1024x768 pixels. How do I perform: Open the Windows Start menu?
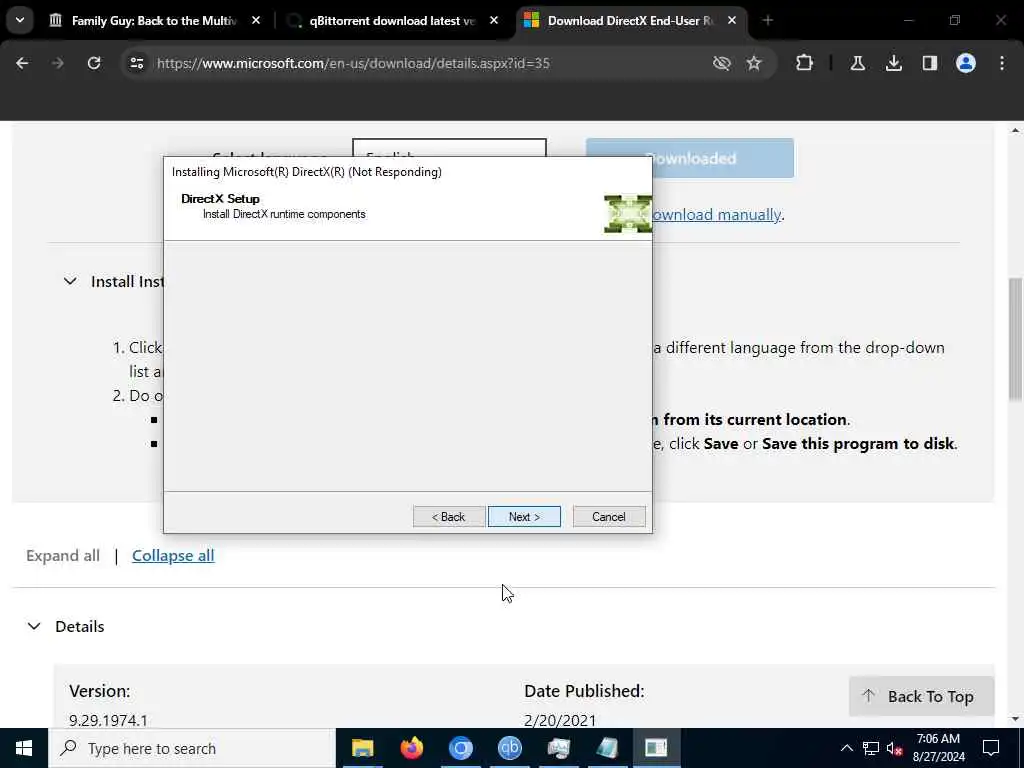coord(24,748)
